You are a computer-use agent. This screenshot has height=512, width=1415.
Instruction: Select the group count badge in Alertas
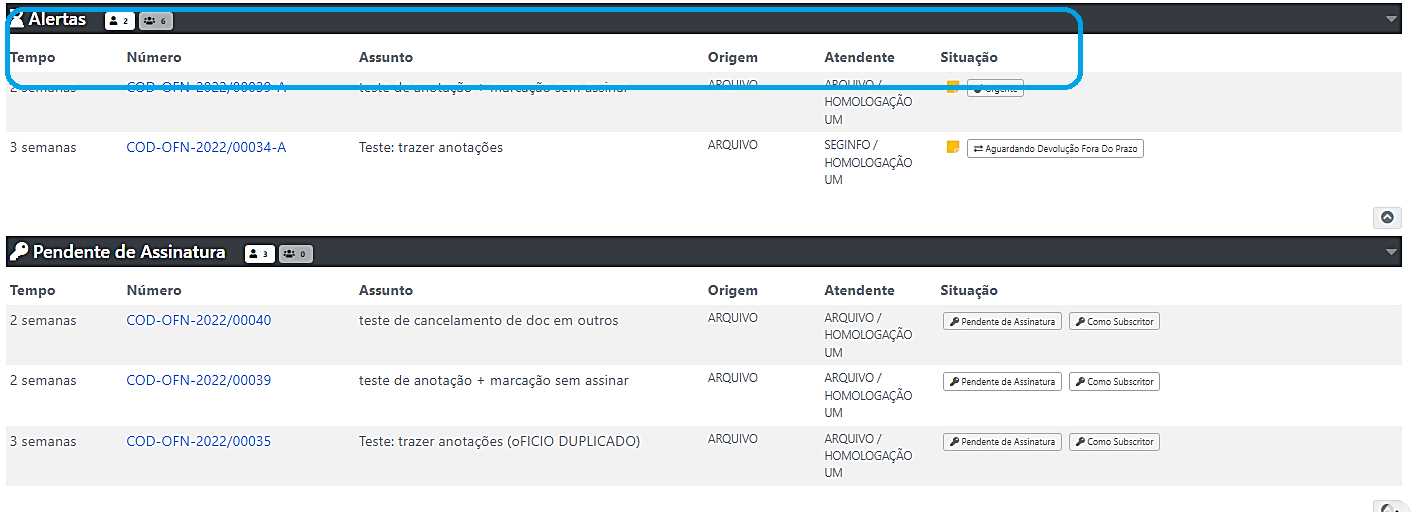click(x=155, y=20)
